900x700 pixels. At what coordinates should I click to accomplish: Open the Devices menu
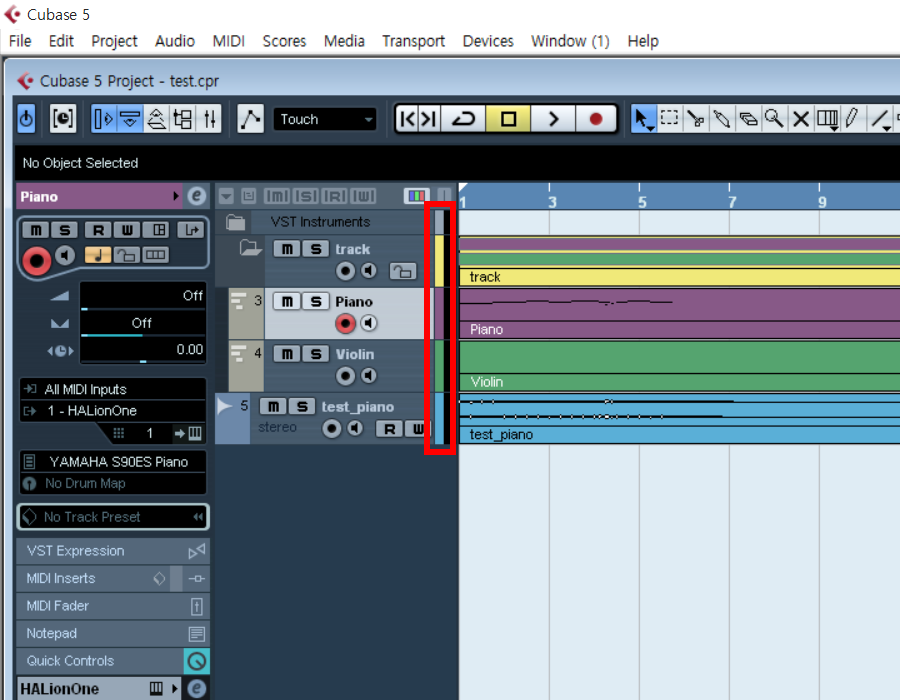[x=488, y=41]
